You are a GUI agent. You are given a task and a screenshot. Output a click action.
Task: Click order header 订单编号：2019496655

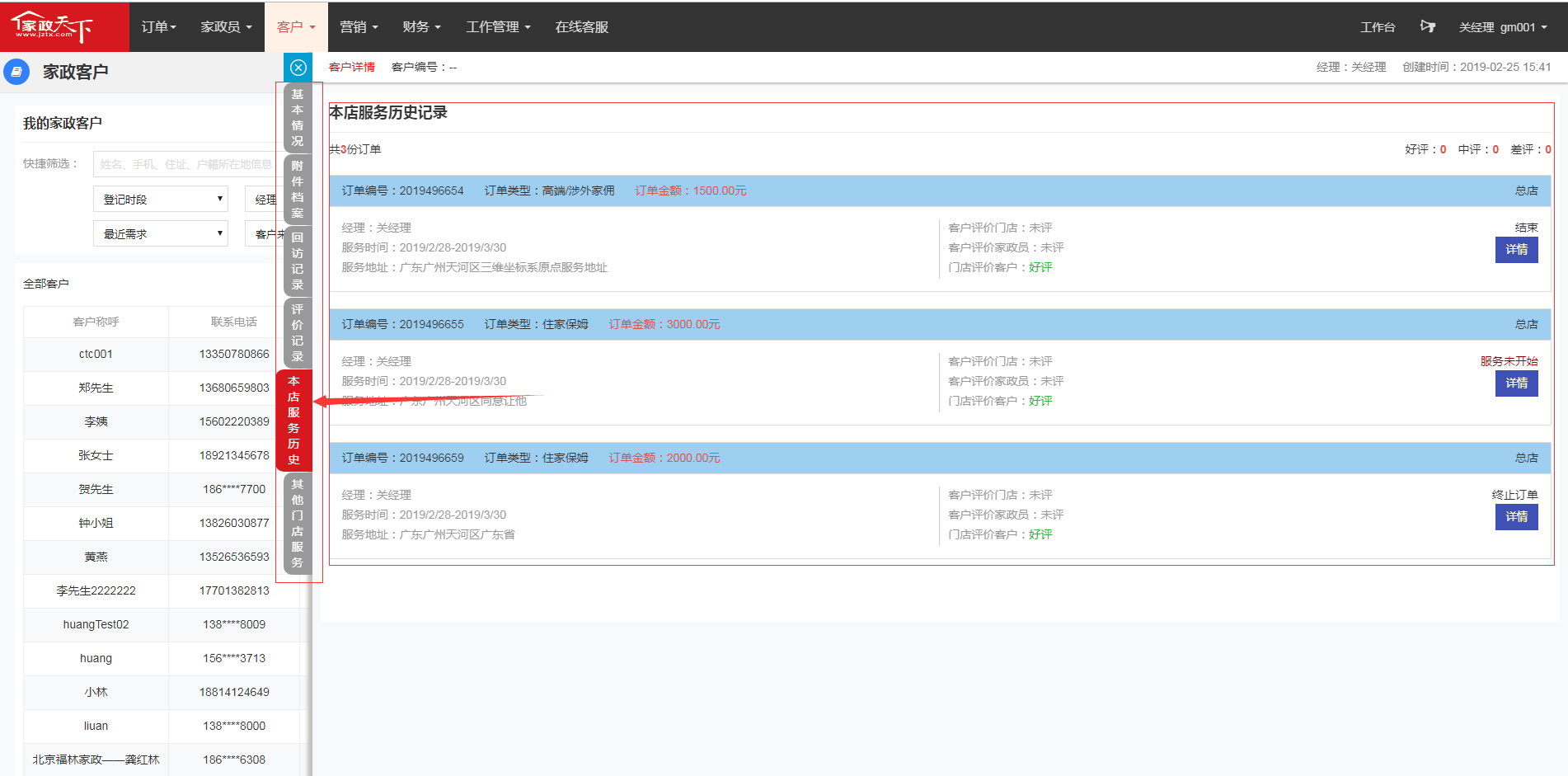click(x=402, y=324)
